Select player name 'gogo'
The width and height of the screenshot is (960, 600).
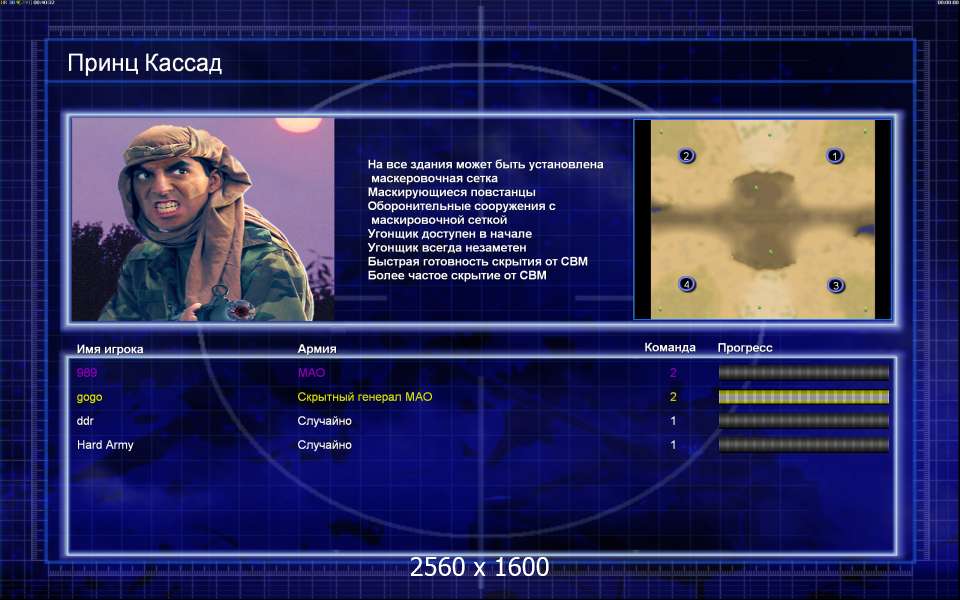(x=89, y=397)
